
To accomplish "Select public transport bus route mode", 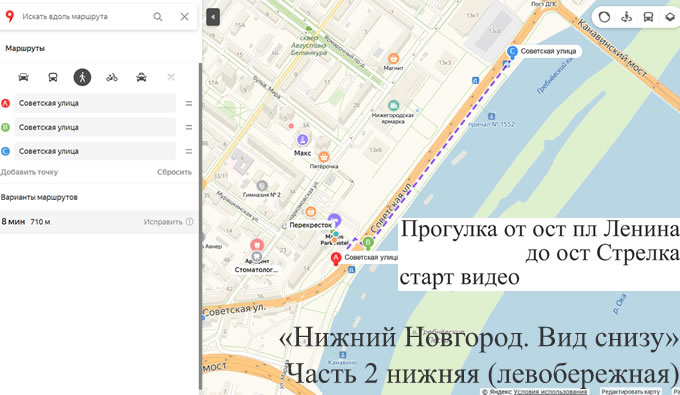I will (53, 77).
